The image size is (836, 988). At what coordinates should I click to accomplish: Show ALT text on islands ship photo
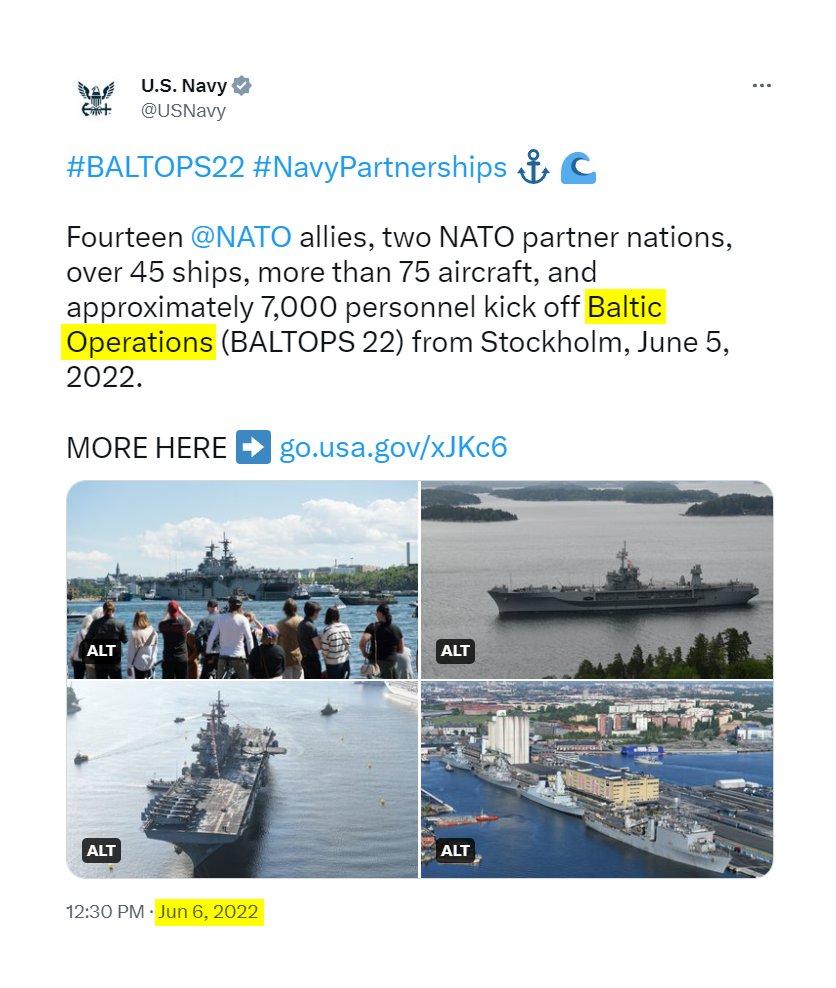455,651
